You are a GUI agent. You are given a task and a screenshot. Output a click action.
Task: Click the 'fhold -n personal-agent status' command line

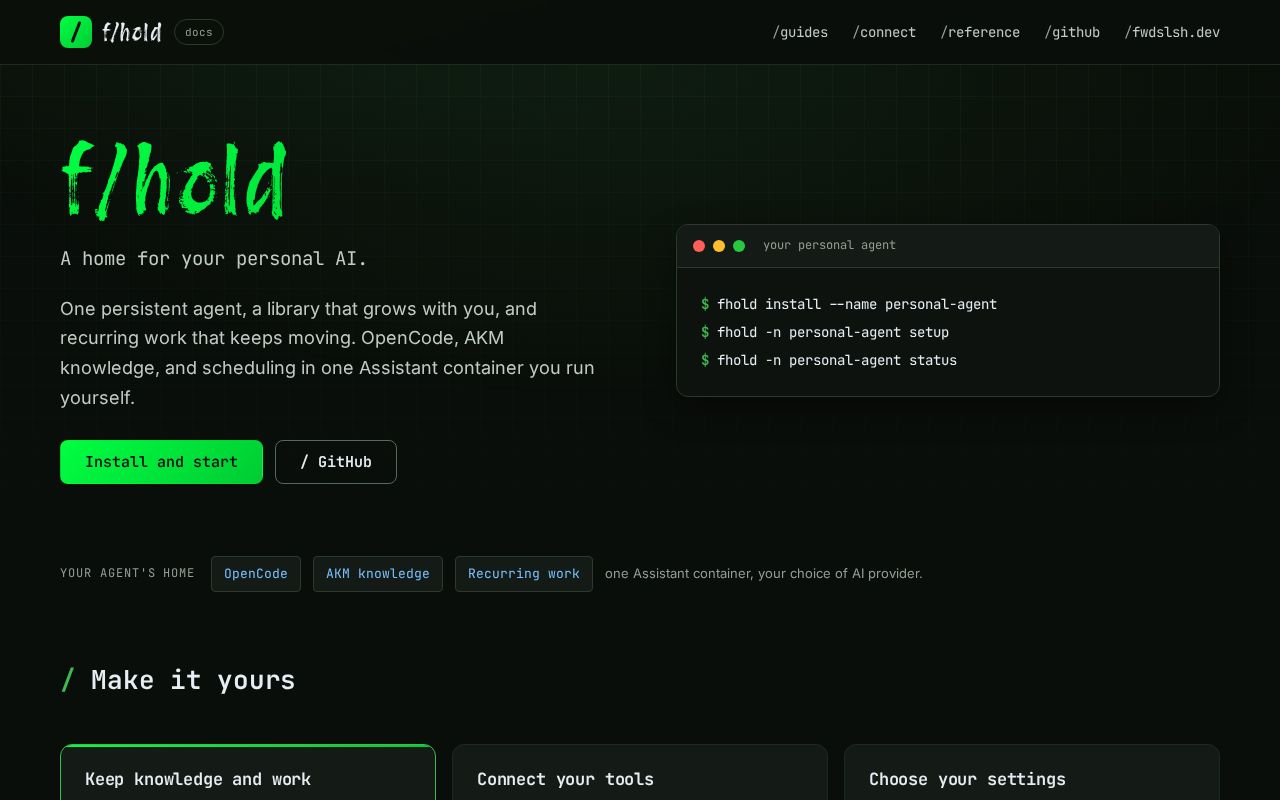(x=829, y=360)
